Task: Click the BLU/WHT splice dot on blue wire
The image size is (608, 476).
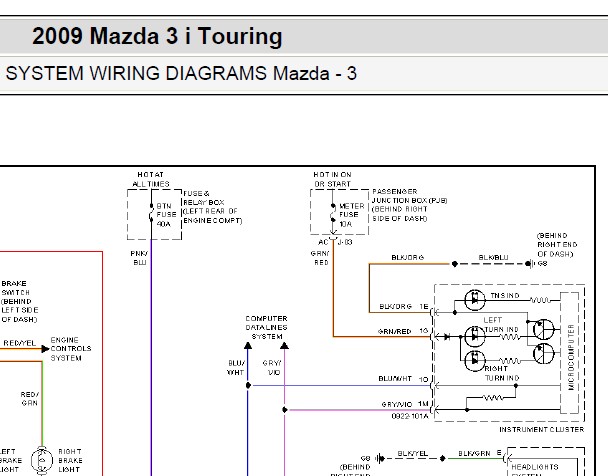Action: pos(248,385)
